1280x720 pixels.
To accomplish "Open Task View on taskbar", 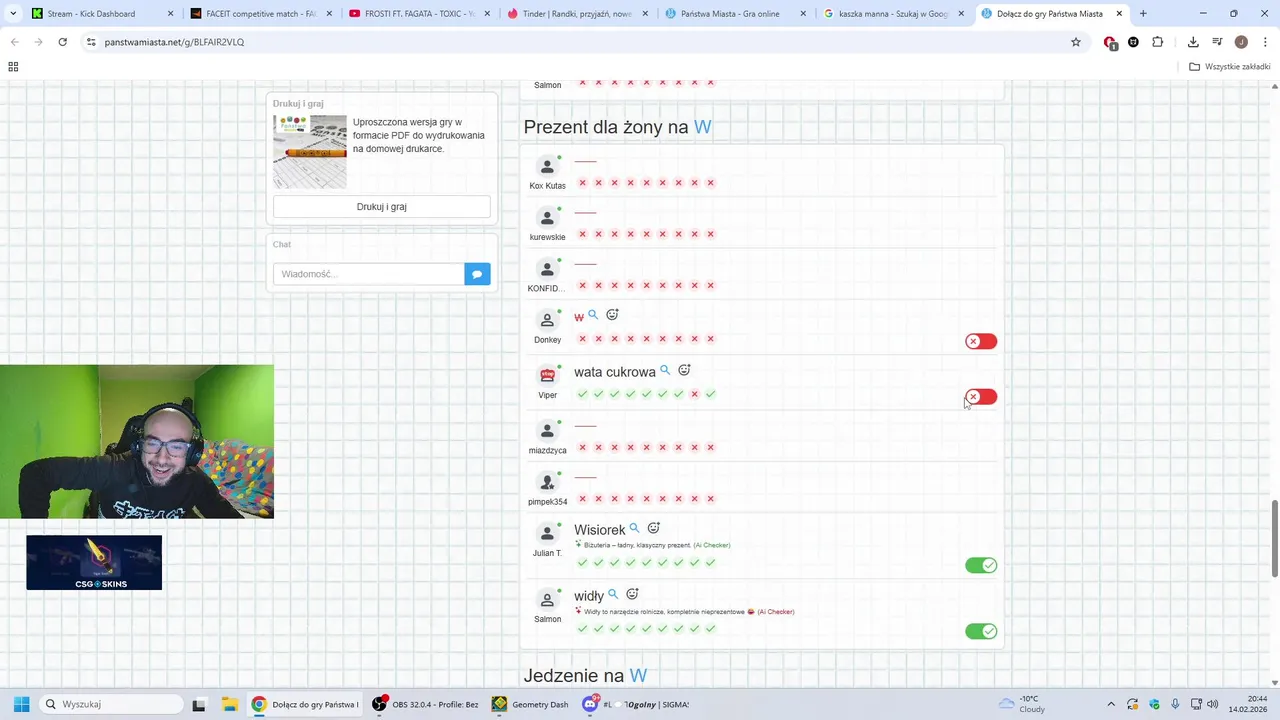I will [199, 704].
